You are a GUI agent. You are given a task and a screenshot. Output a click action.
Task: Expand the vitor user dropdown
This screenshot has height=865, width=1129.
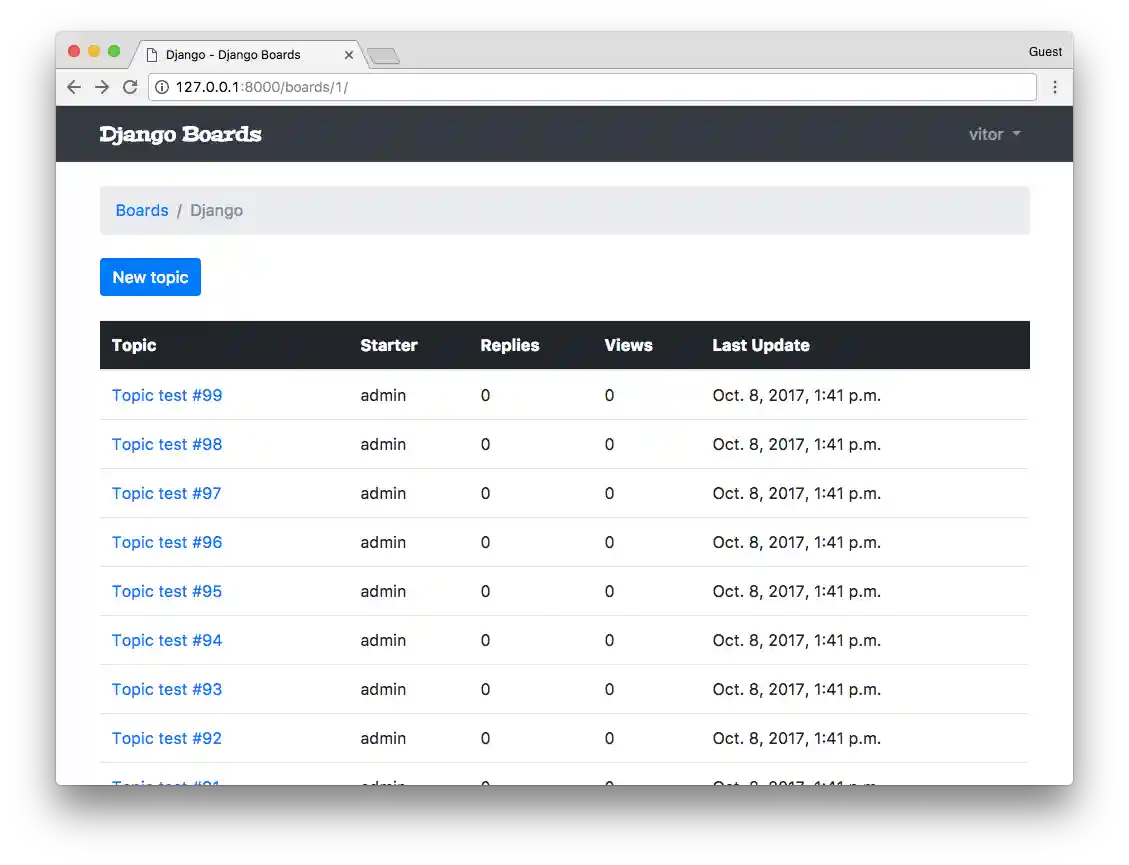click(994, 134)
